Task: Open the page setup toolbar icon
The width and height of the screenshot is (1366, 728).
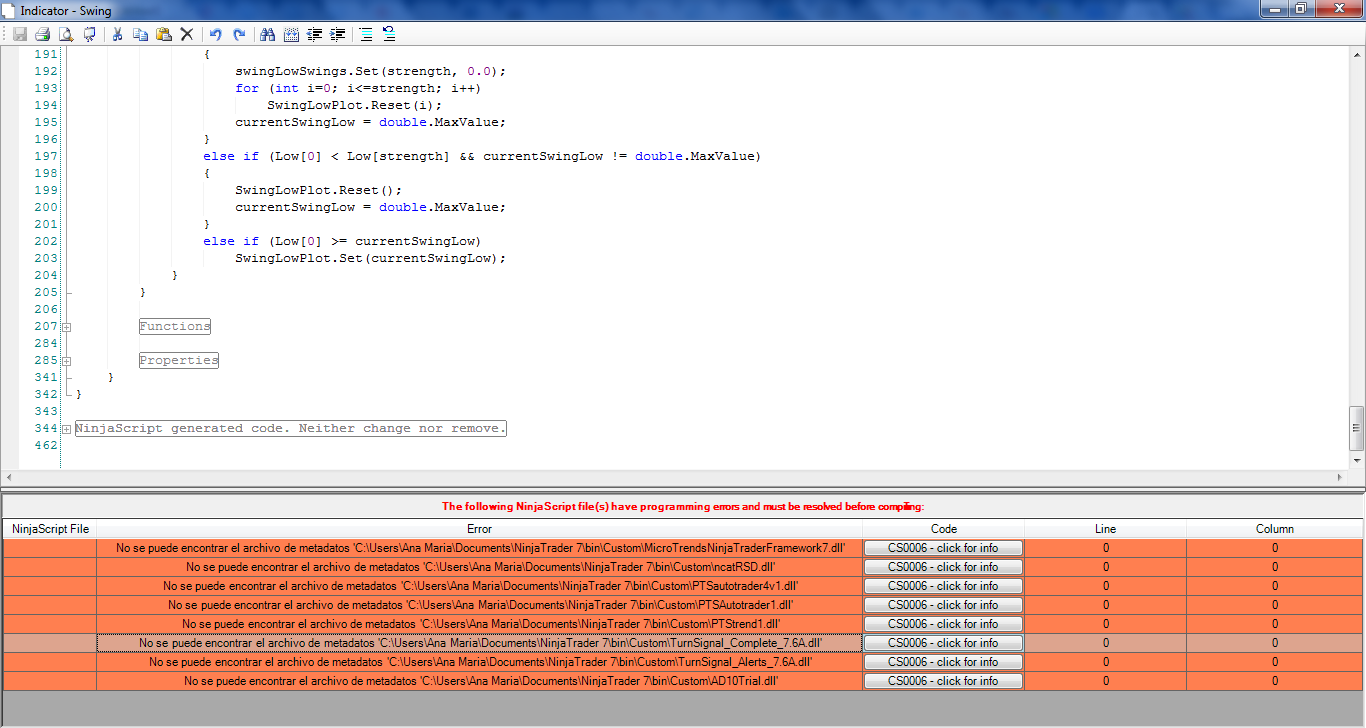Action: click(89, 34)
